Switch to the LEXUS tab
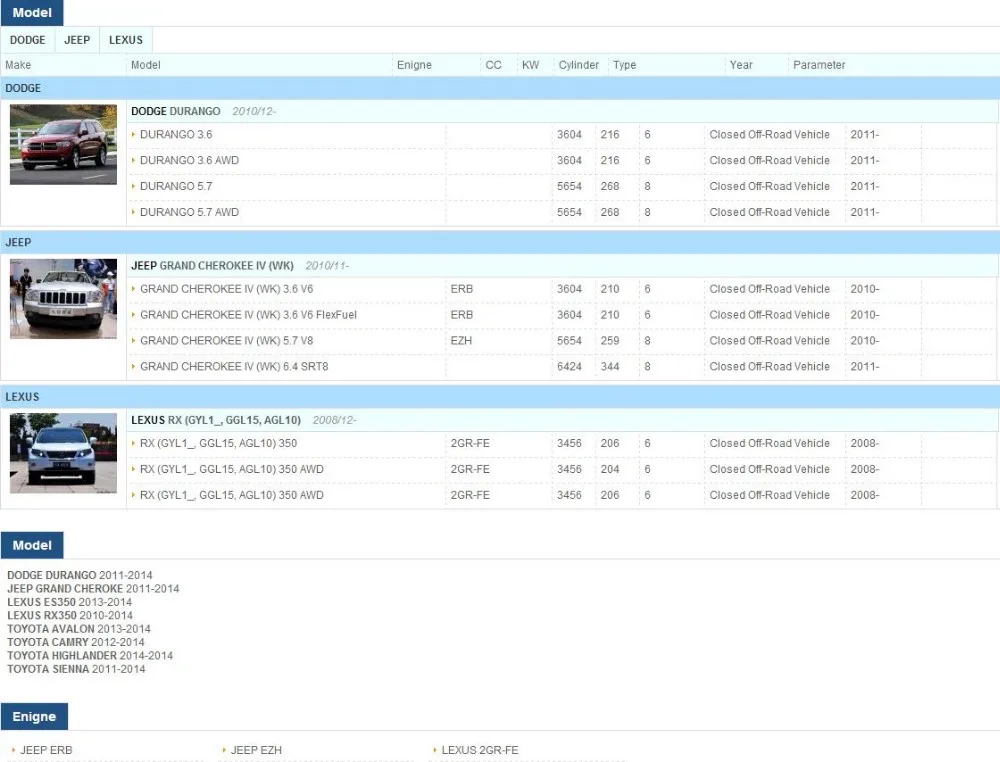This screenshot has height=762, width=1000. pyautogui.click(x=126, y=40)
